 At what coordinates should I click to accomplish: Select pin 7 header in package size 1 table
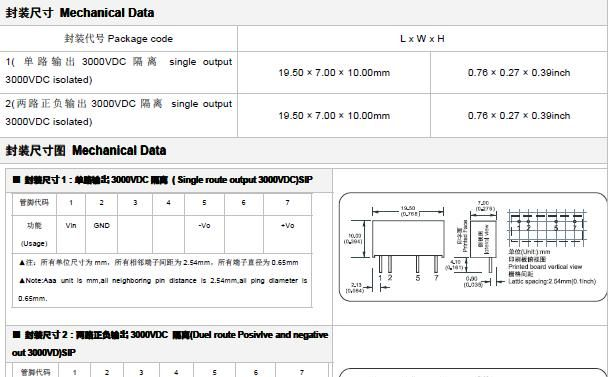(287, 203)
